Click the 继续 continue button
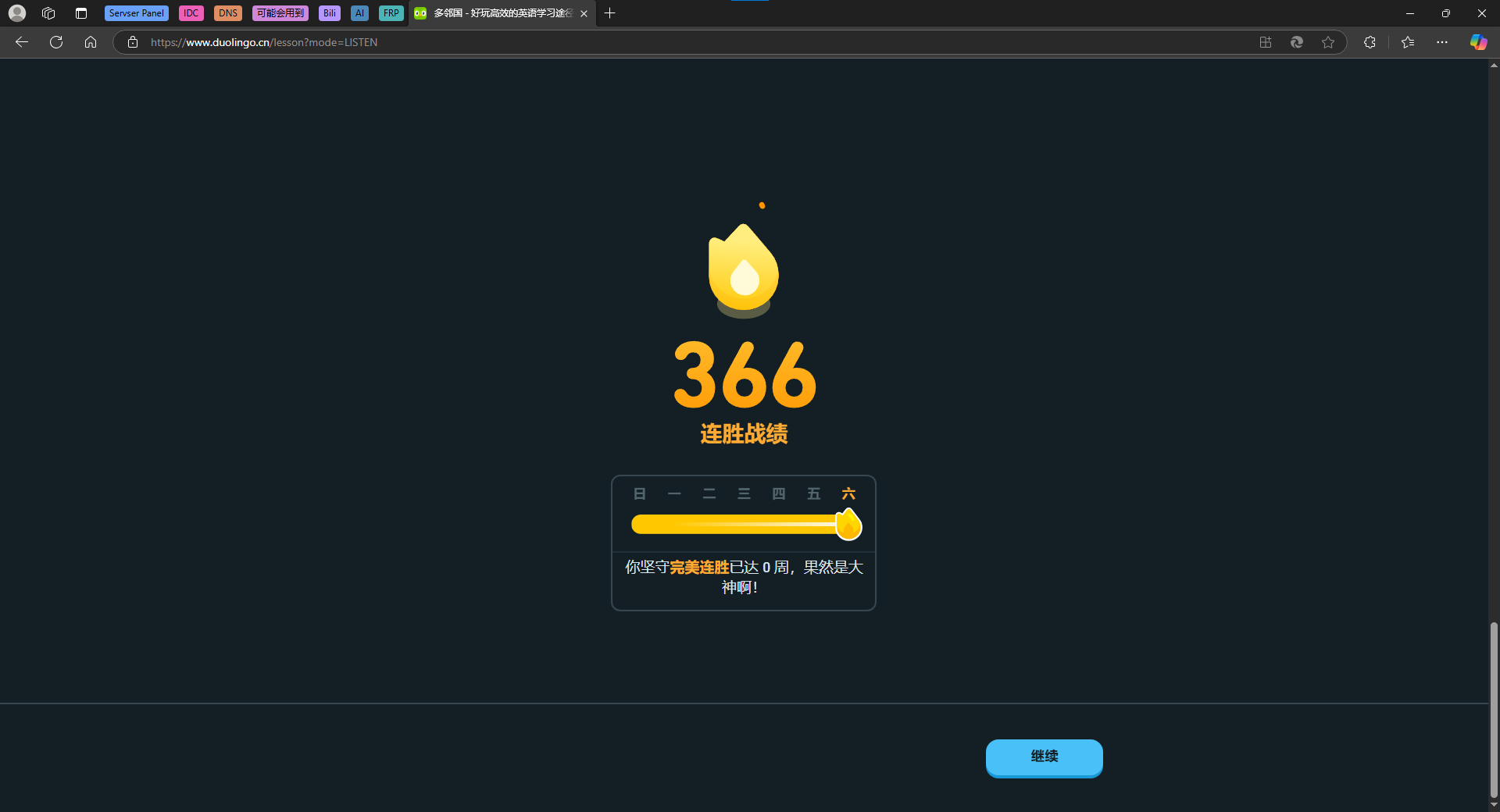Viewport: 1500px width, 812px height. click(1044, 757)
